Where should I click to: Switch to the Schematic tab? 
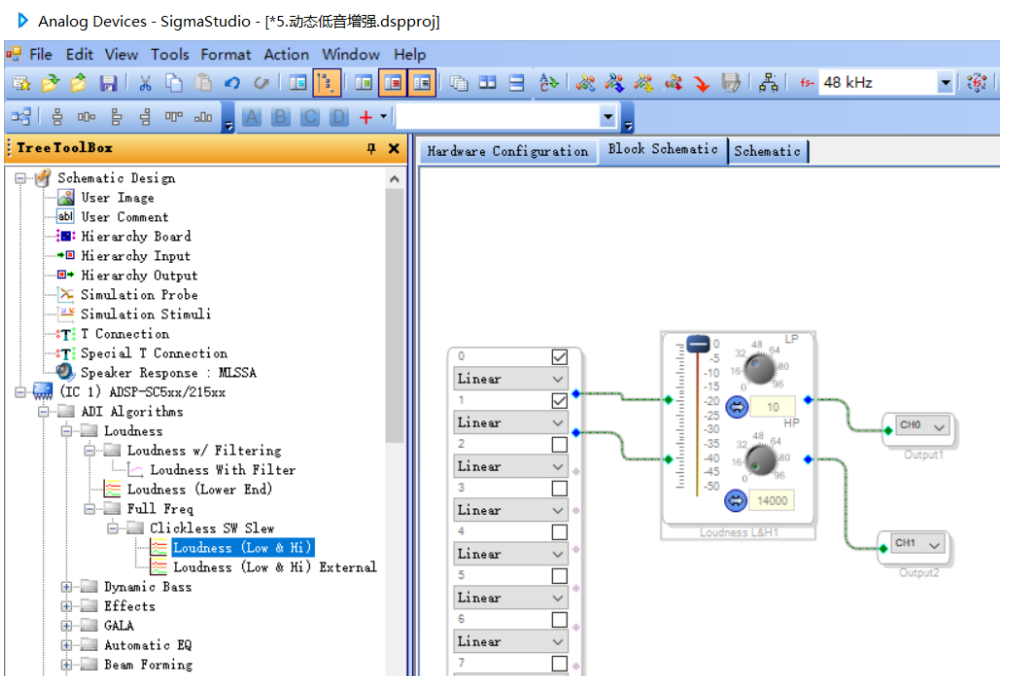(767, 151)
